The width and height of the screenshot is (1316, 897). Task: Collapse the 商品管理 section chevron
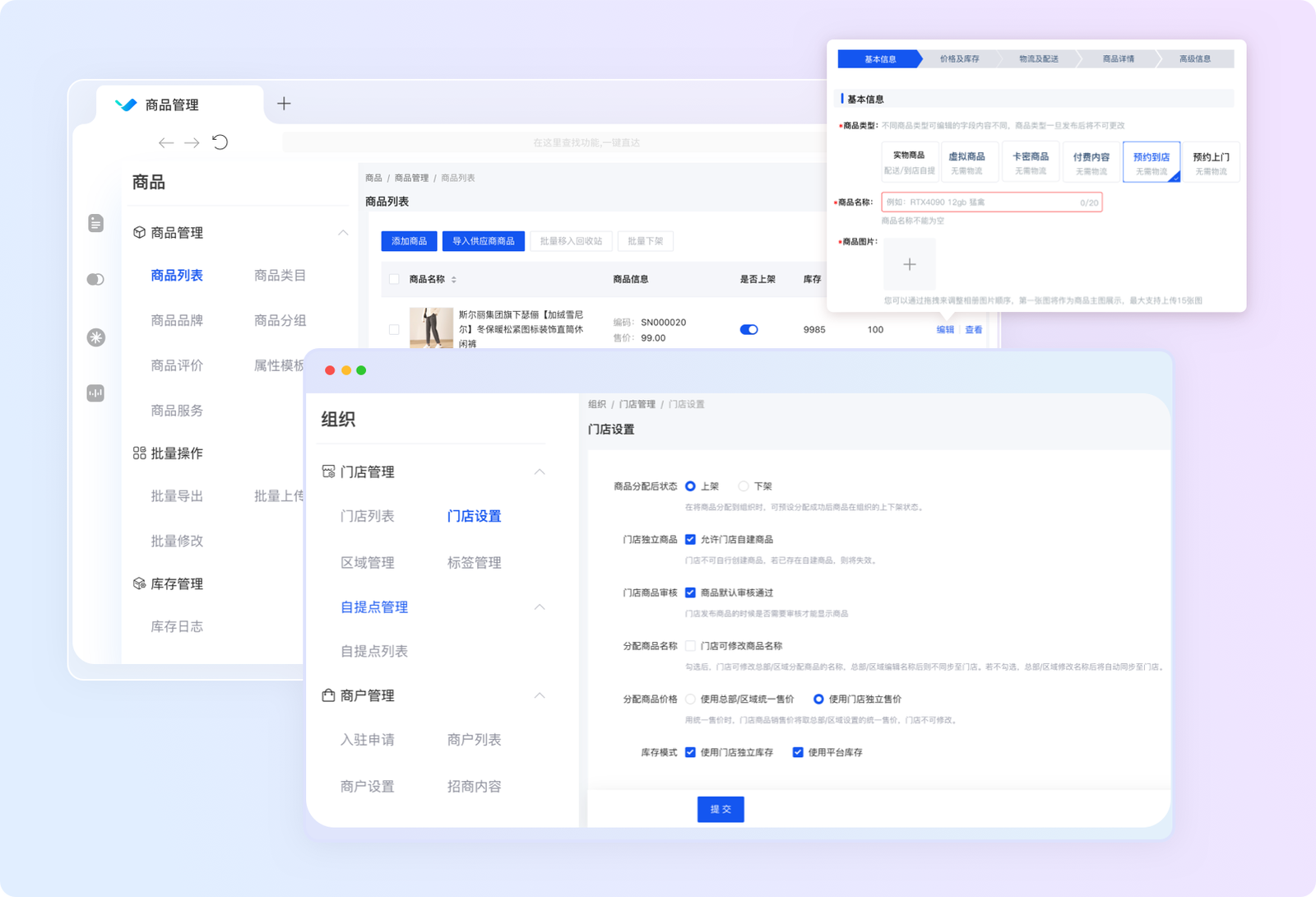[343, 233]
